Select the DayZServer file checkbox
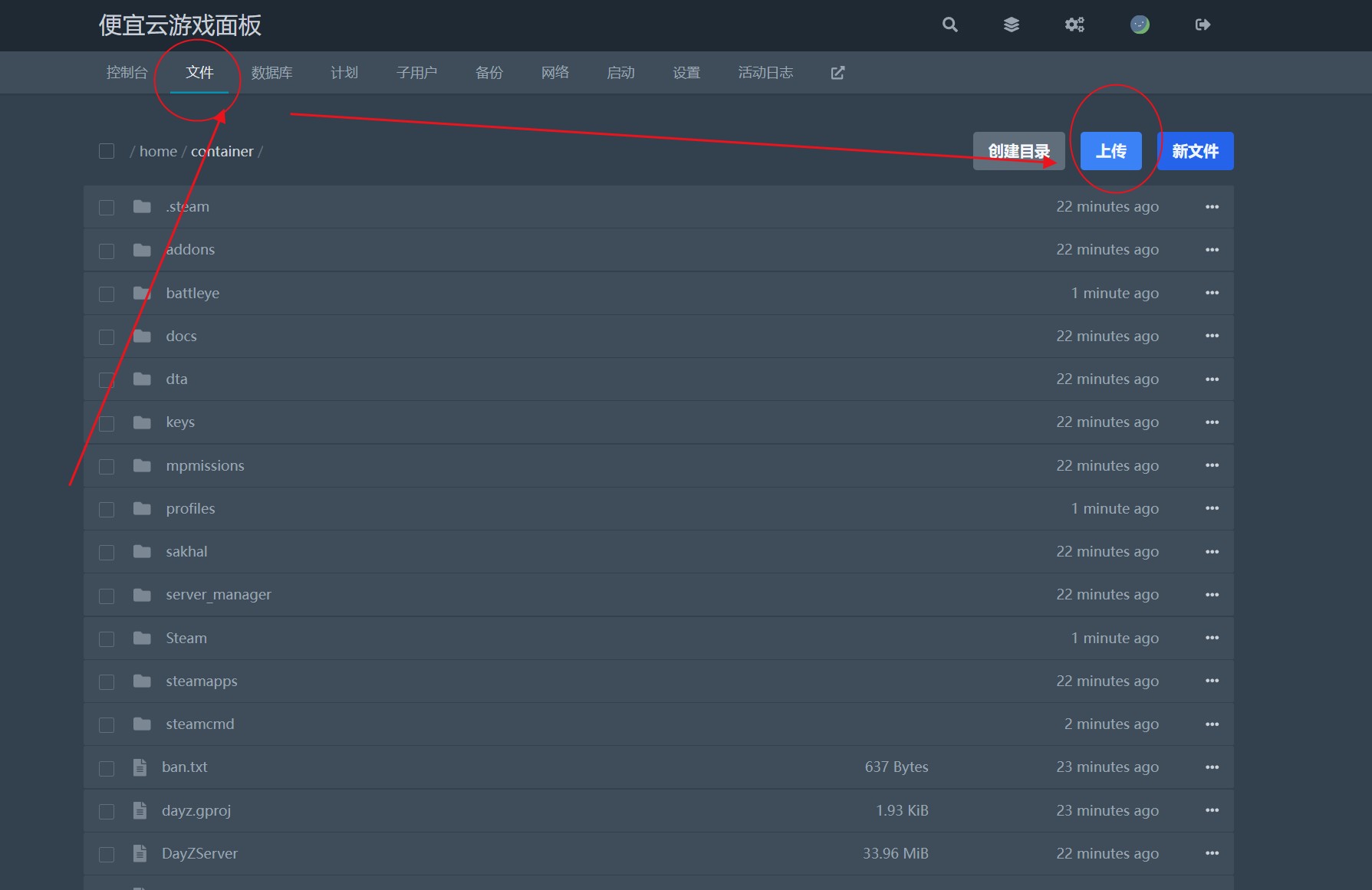 pos(107,854)
